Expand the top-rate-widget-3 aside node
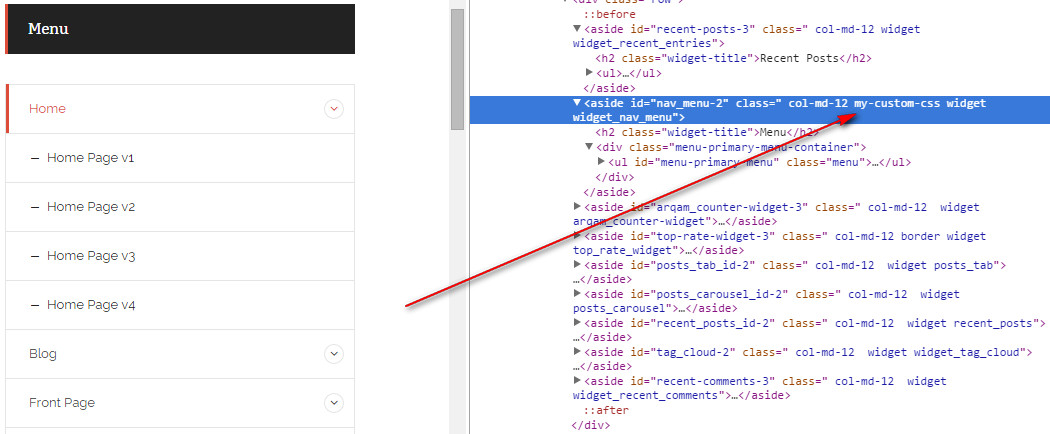The width and height of the screenshot is (1050, 434). (x=577, y=236)
